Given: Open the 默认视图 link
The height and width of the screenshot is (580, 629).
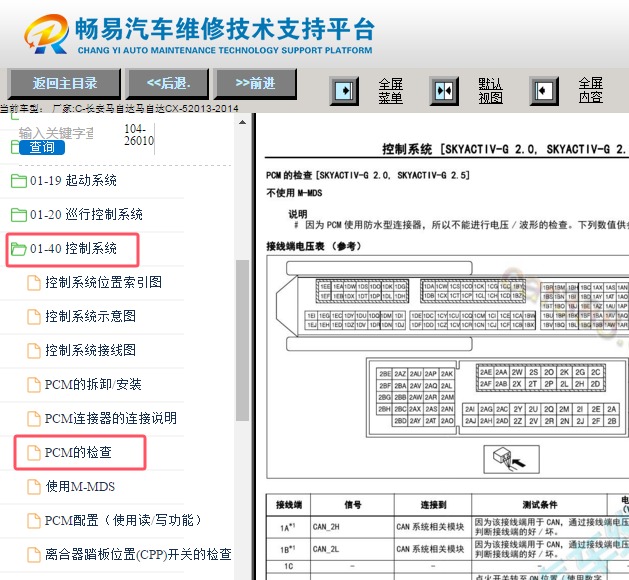Looking at the screenshot, I should [x=490, y=91].
